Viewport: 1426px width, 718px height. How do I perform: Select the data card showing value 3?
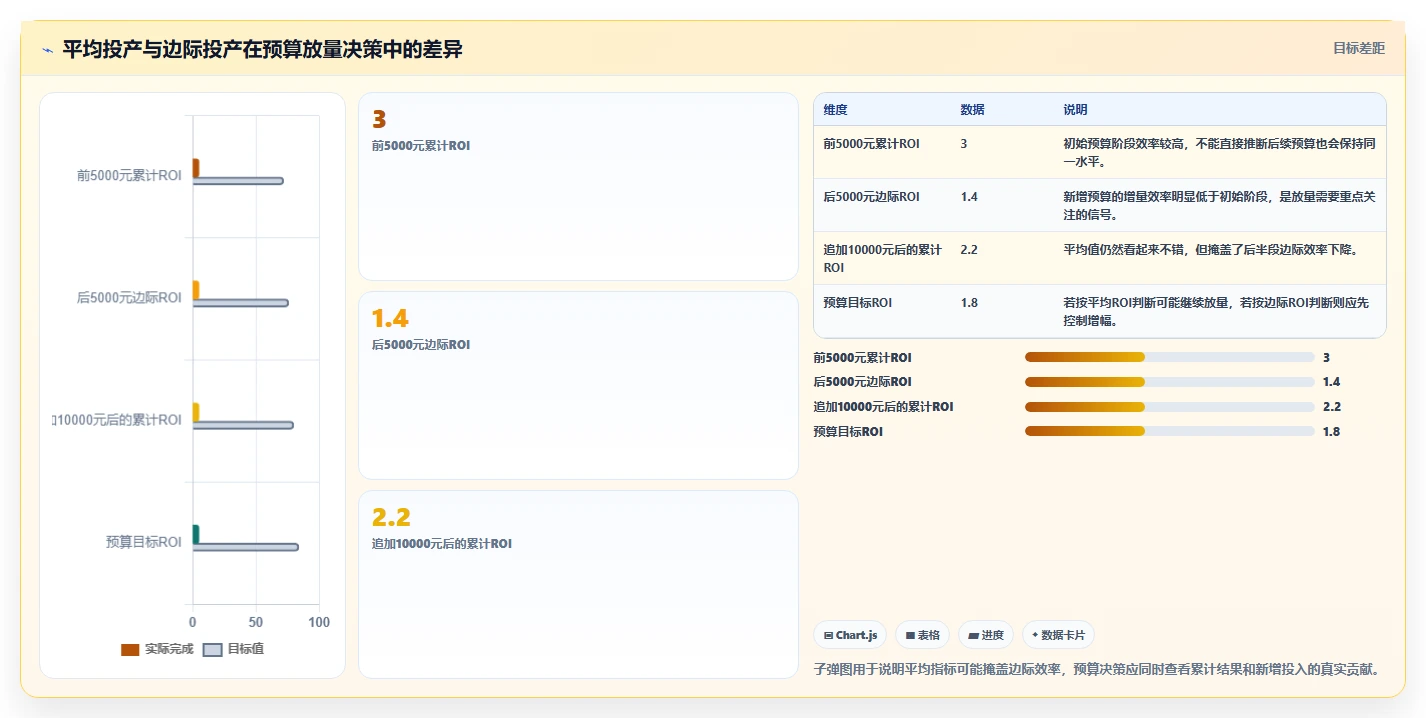coord(578,186)
